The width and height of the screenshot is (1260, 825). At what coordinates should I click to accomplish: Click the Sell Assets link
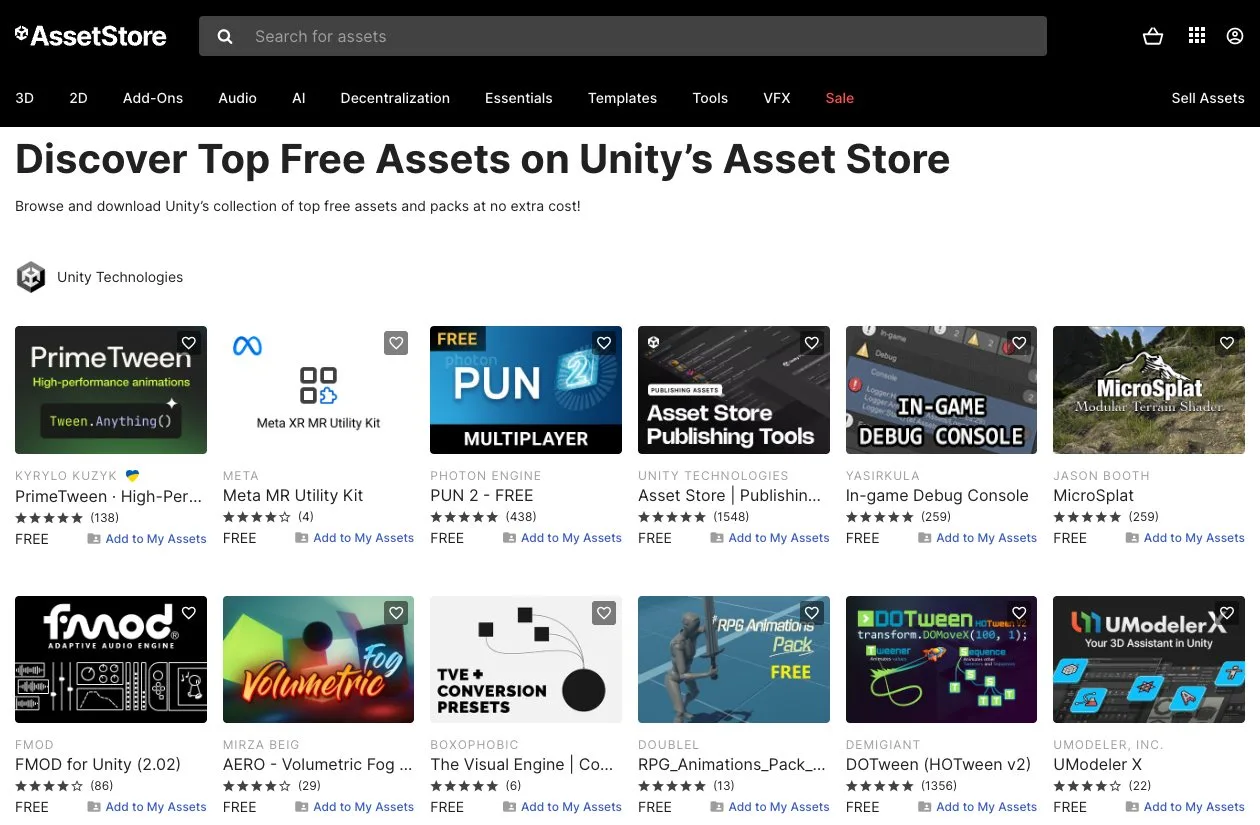pos(1208,98)
